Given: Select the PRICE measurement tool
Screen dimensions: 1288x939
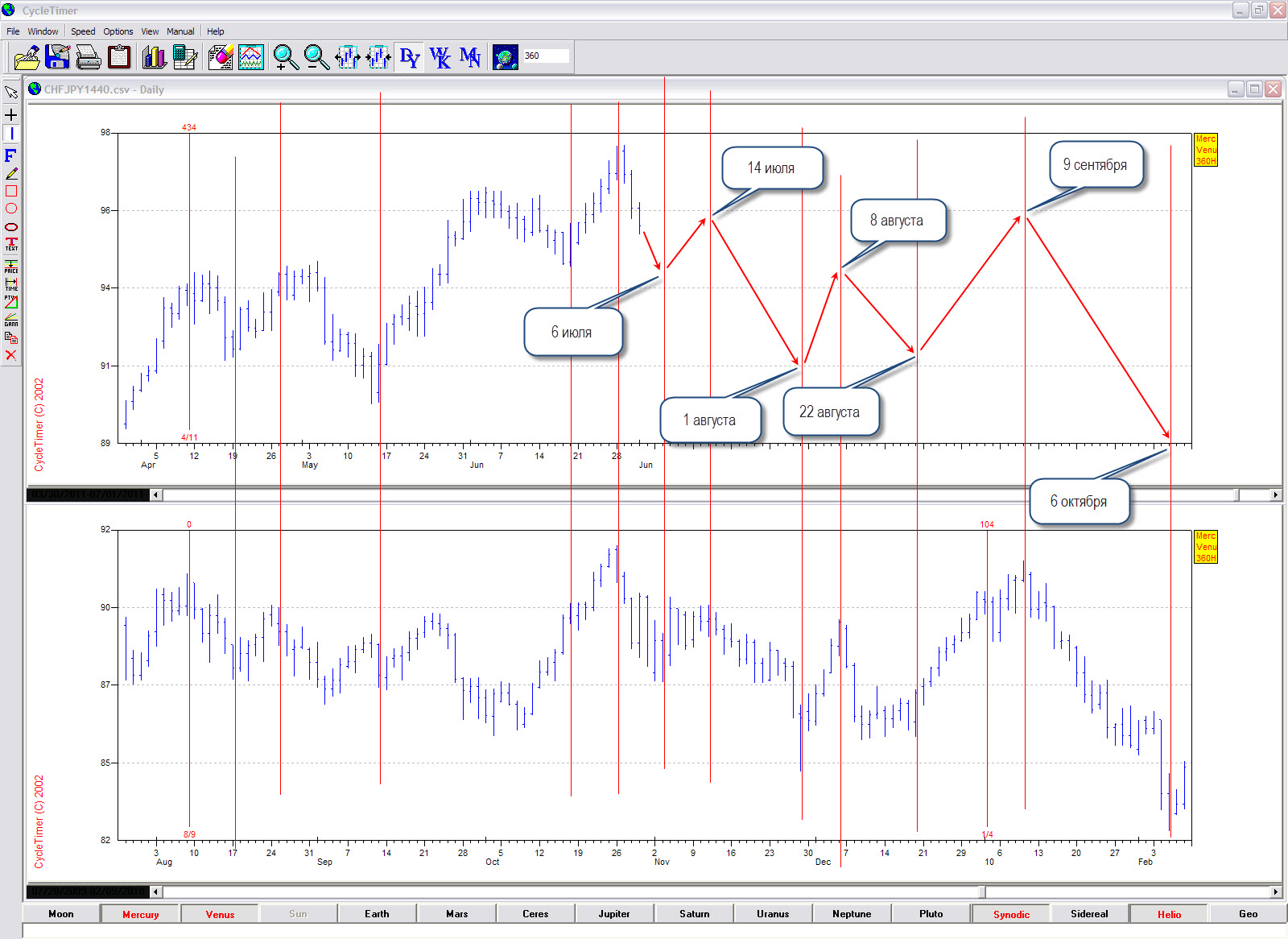Looking at the screenshot, I should pos(11,267).
